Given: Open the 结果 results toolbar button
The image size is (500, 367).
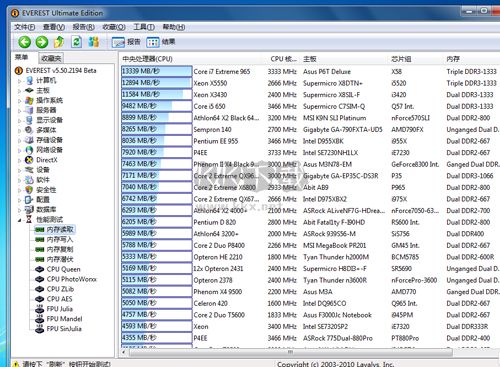Looking at the screenshot, I should 161,42.
